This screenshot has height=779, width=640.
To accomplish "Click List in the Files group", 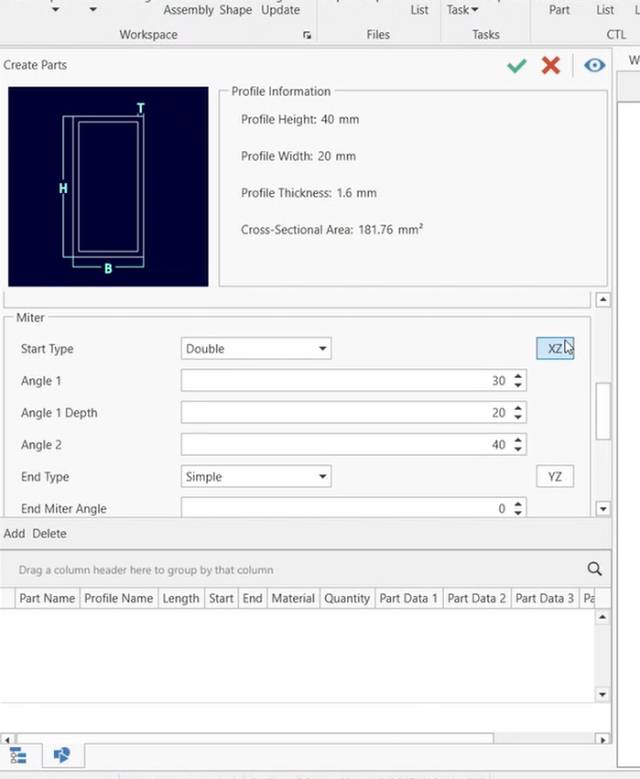I will point(419,9).
